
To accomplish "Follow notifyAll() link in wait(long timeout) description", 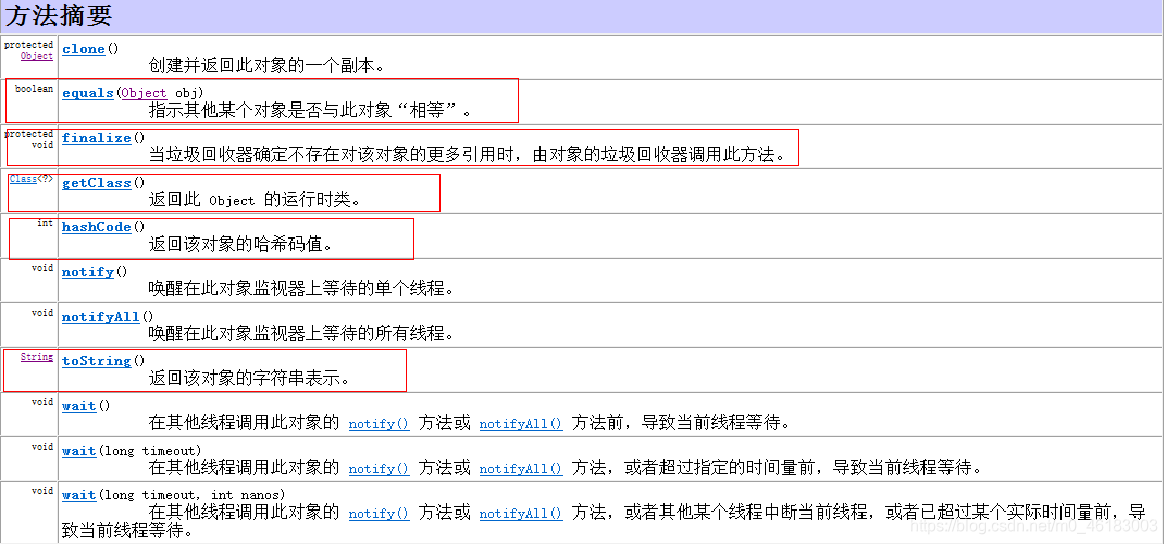I will coord(521,468).
